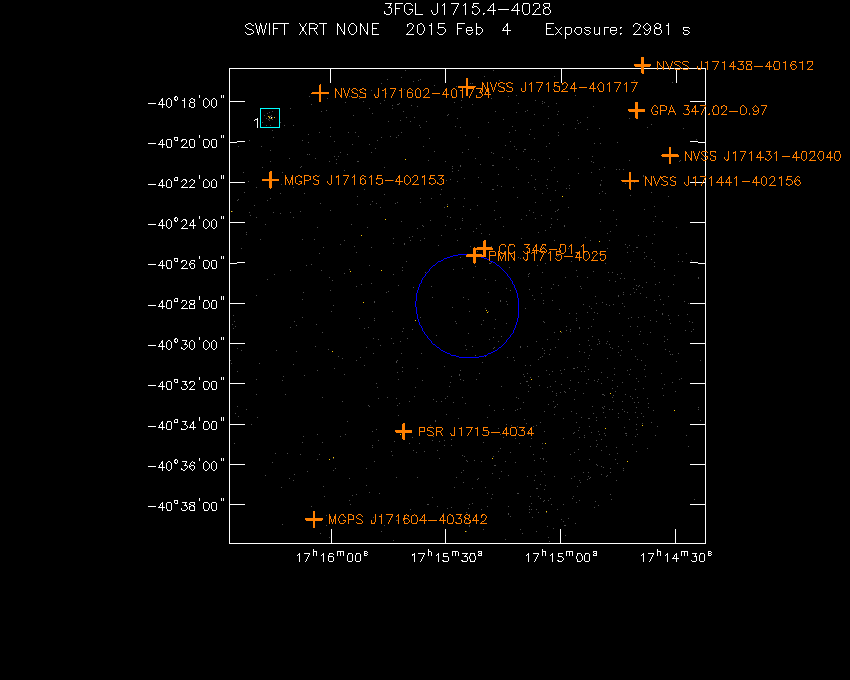Click the cross marker for PMN J1715-4025
Screen dimensions: 850x680
pyautogui.click(x=474, y=255)
